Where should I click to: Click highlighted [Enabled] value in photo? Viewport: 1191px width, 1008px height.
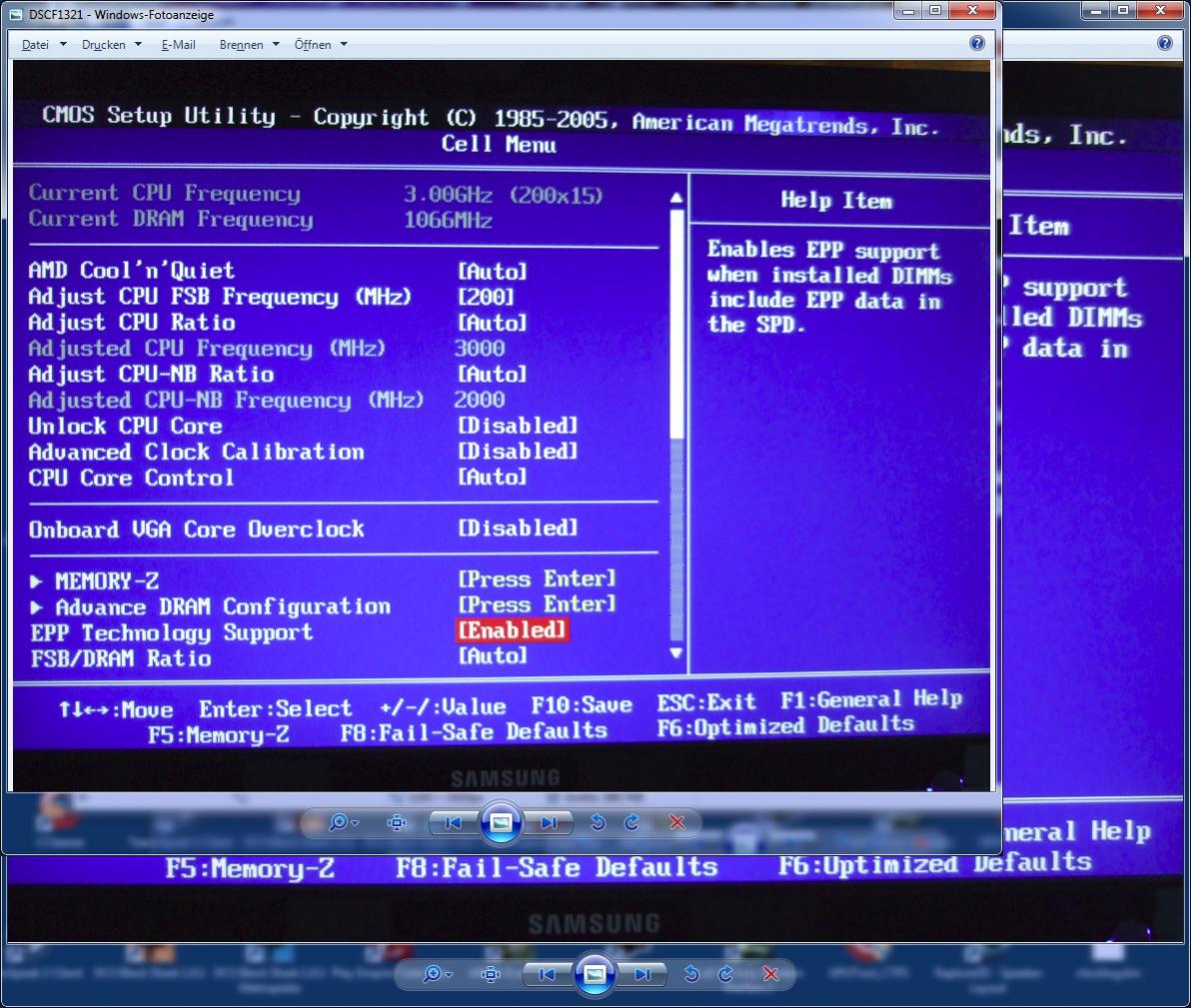(512, 630)
